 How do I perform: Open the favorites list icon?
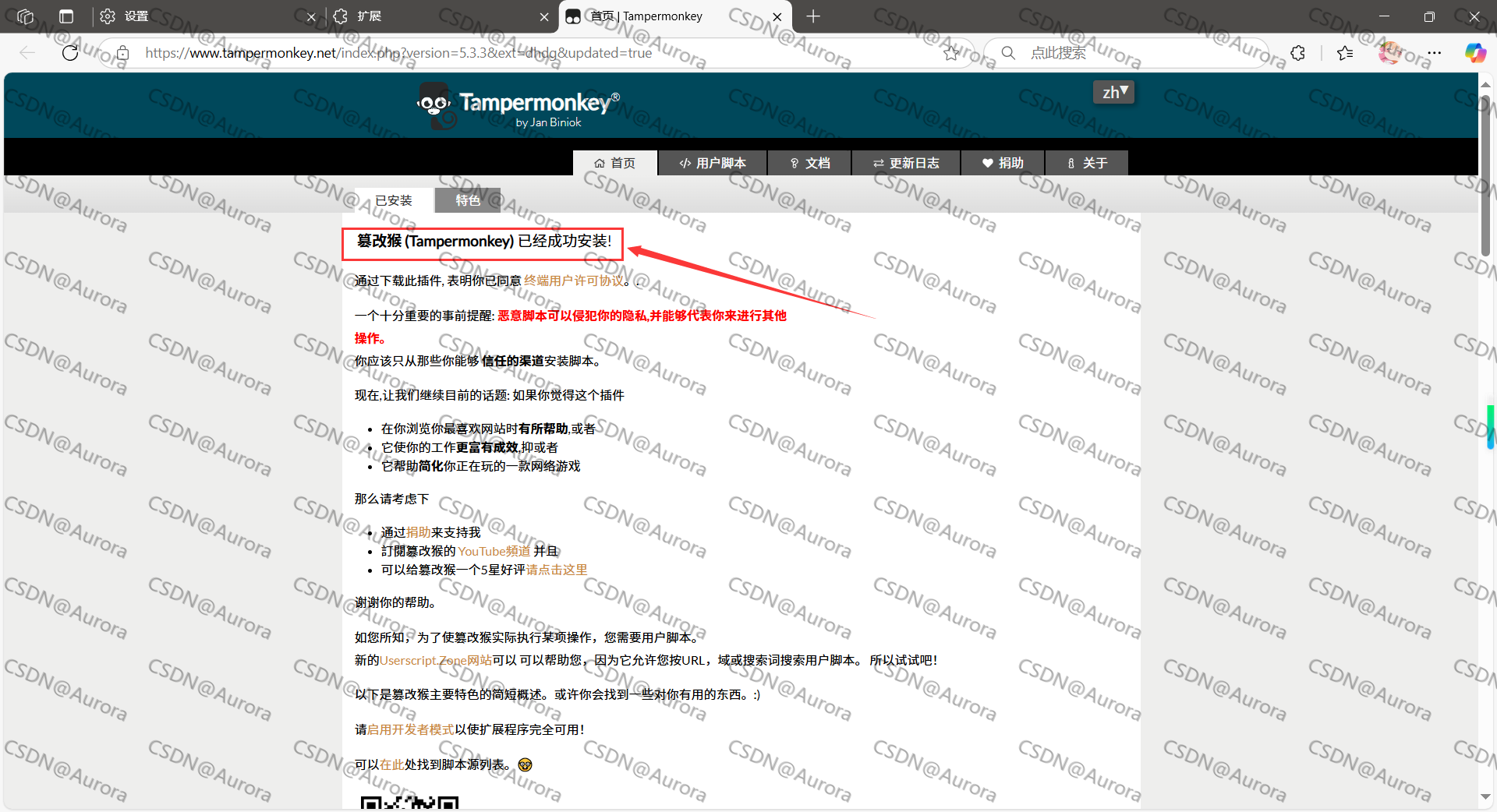pos(1345,53)
